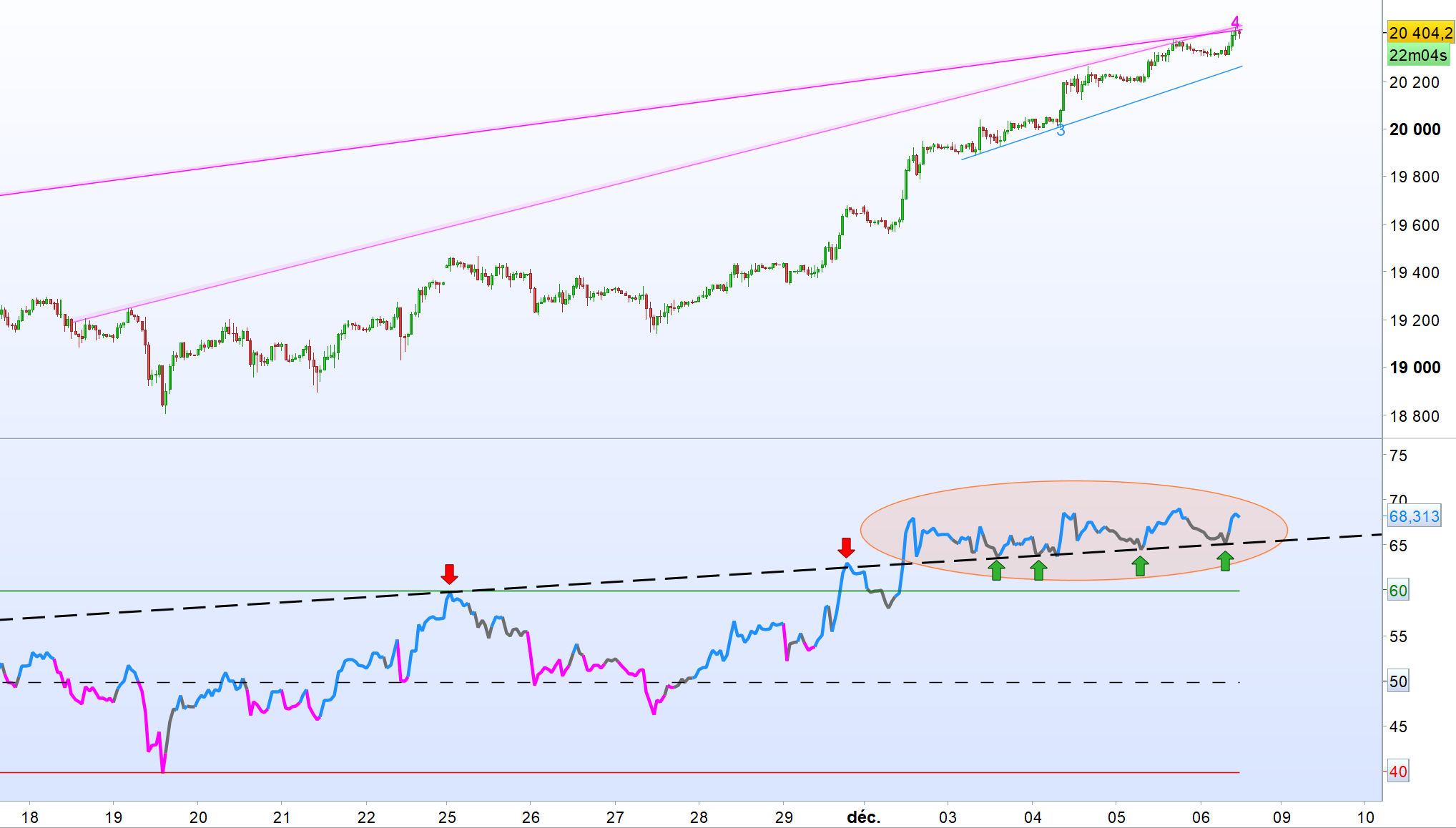Screen dimensions: 1456x828
Task: Select the magenta wave label 4
Action: [x=1235, y=22]
